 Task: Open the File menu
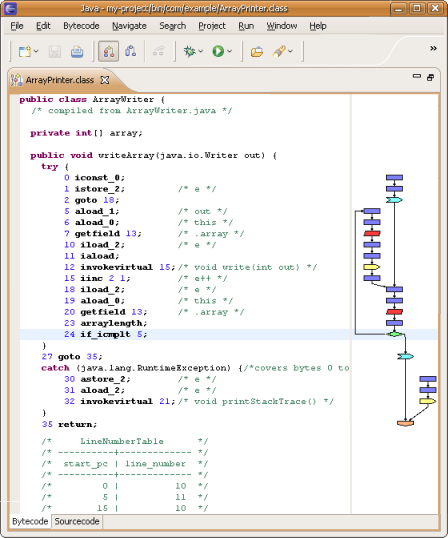(17, 26)
